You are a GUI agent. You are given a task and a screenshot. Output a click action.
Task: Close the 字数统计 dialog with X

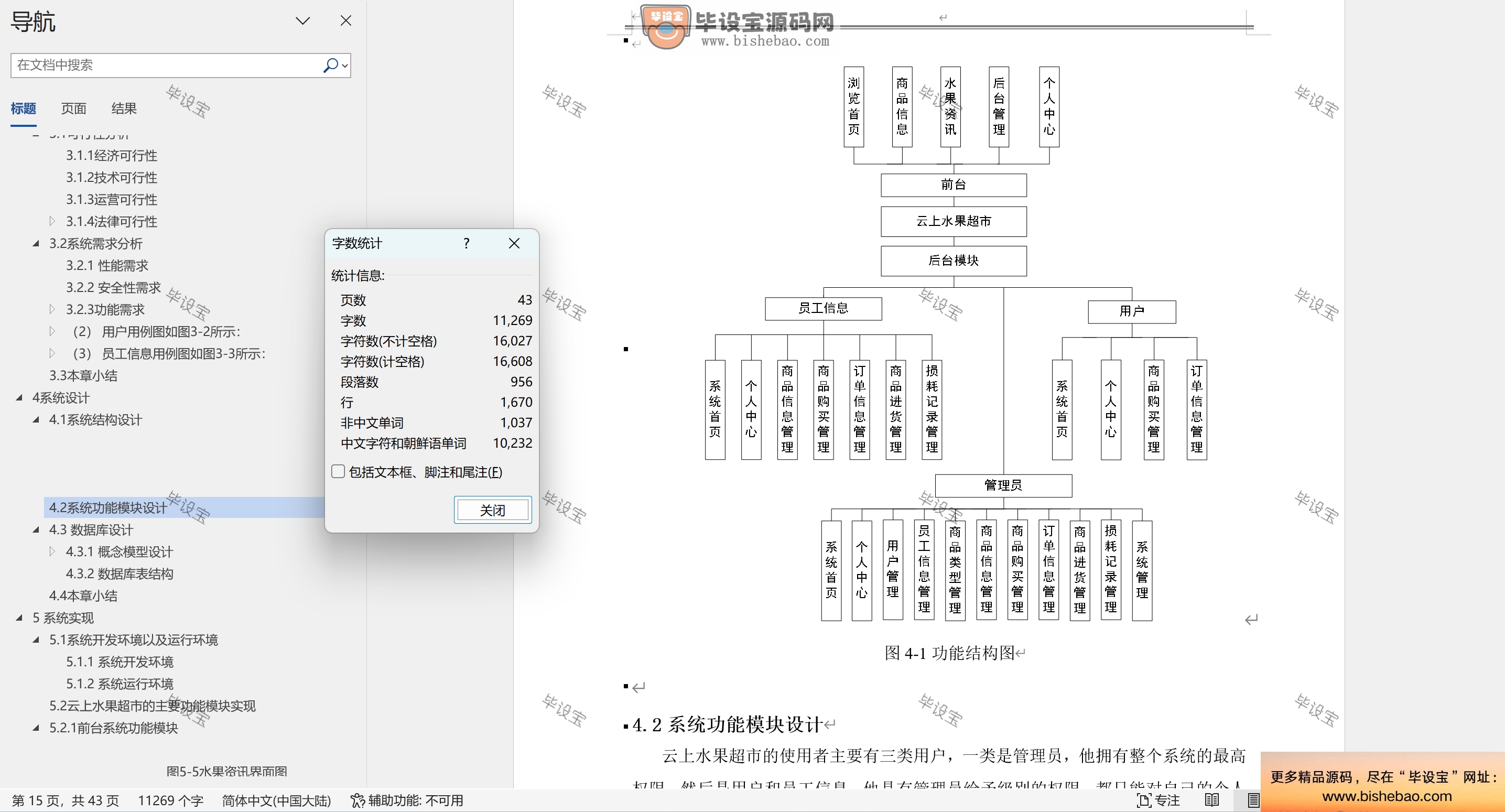(514, 244)
